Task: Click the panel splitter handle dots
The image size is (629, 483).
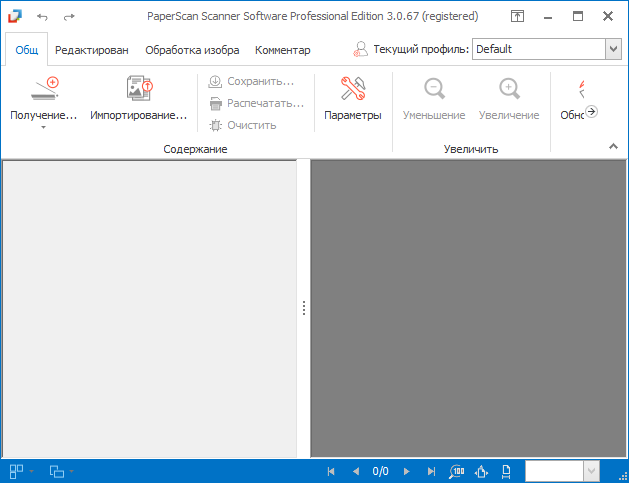Action: (304, 309)
